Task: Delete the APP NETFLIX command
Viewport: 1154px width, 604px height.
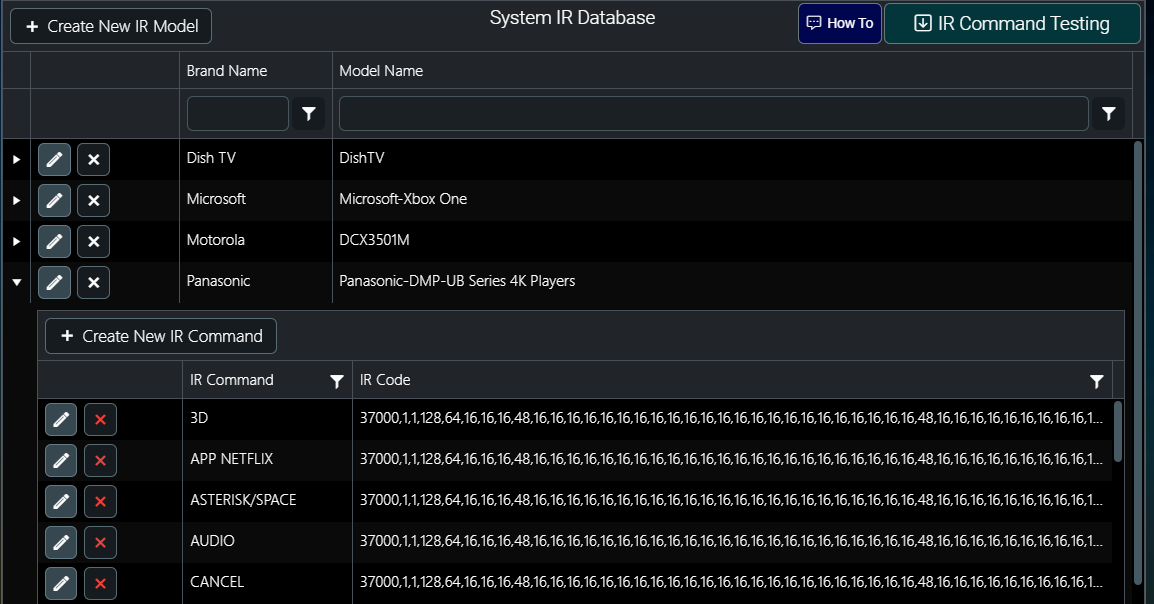Action: coord(100,461)
